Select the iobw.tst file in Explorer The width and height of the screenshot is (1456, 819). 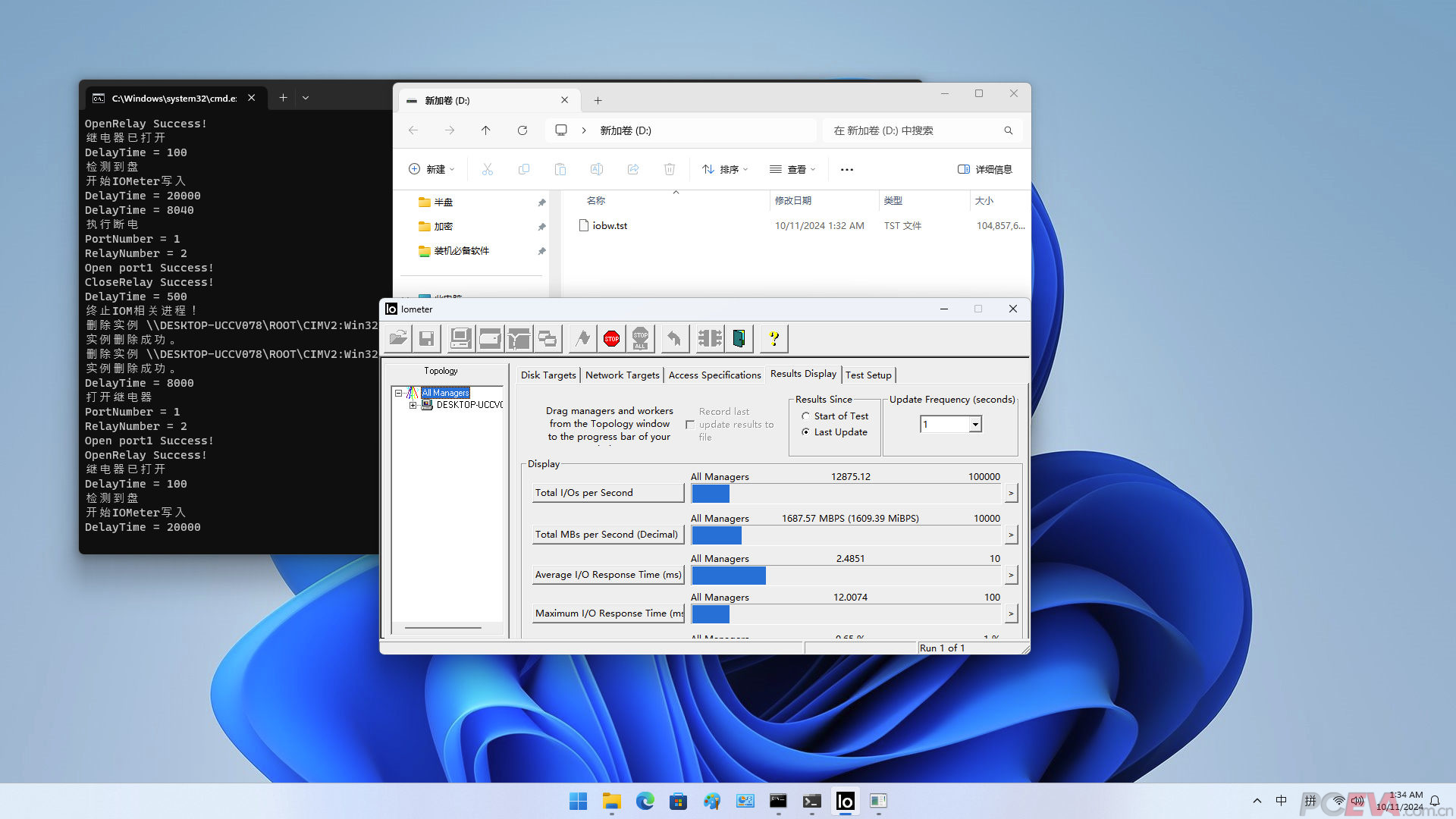610,226
